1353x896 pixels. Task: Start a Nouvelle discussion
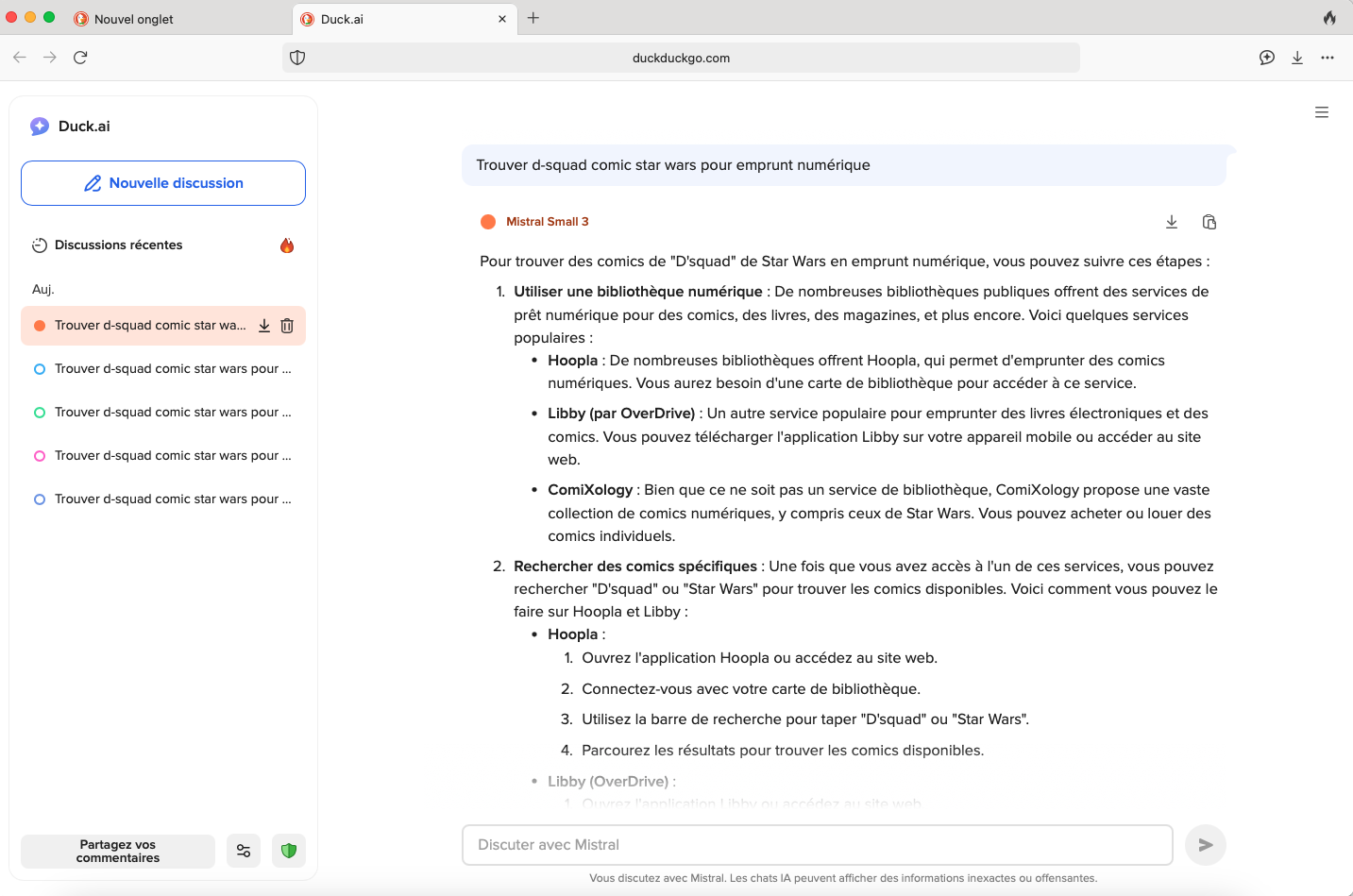(x=163, y=183)
